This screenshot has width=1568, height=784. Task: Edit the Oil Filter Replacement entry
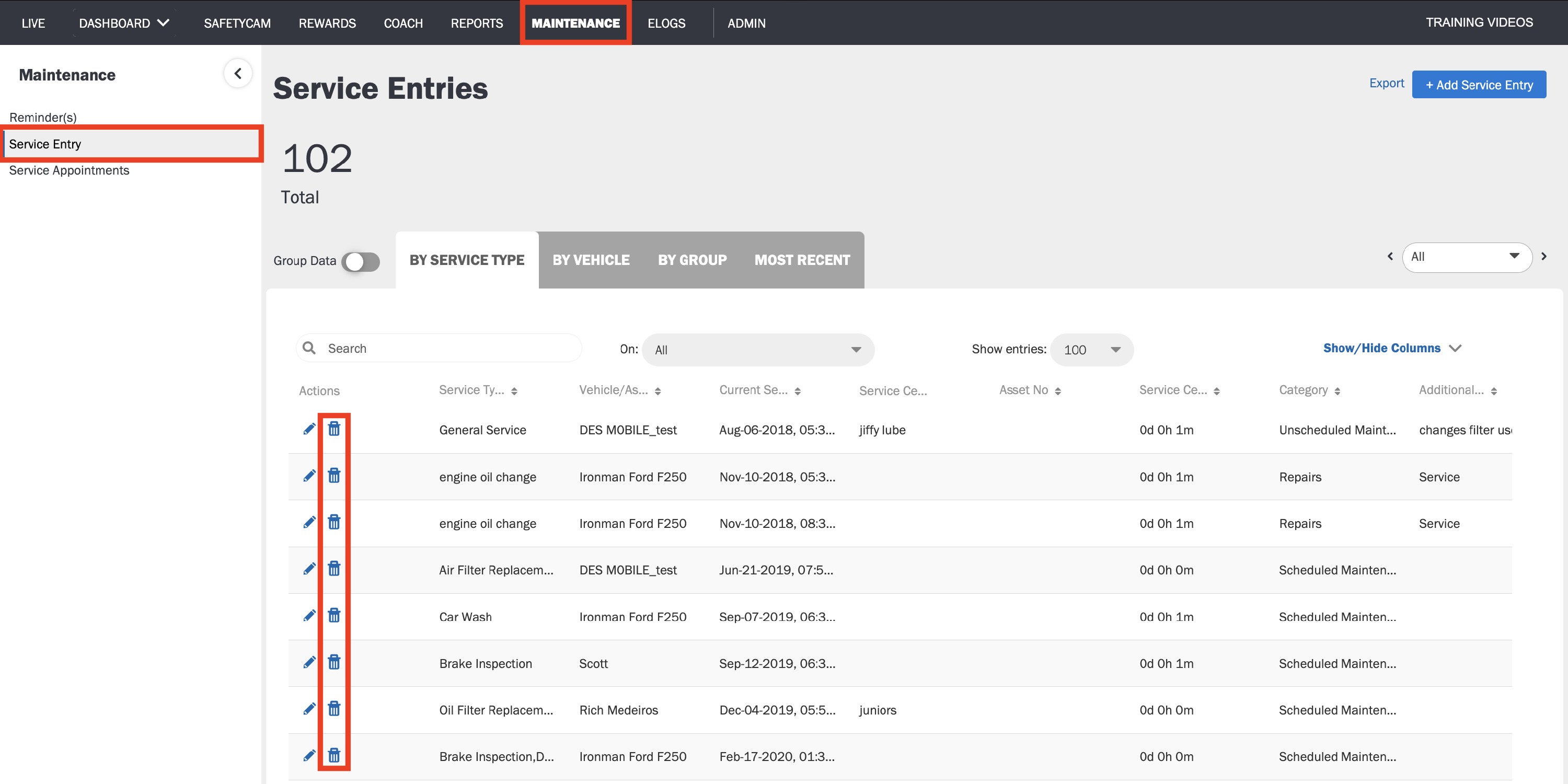tap(309, 709)
